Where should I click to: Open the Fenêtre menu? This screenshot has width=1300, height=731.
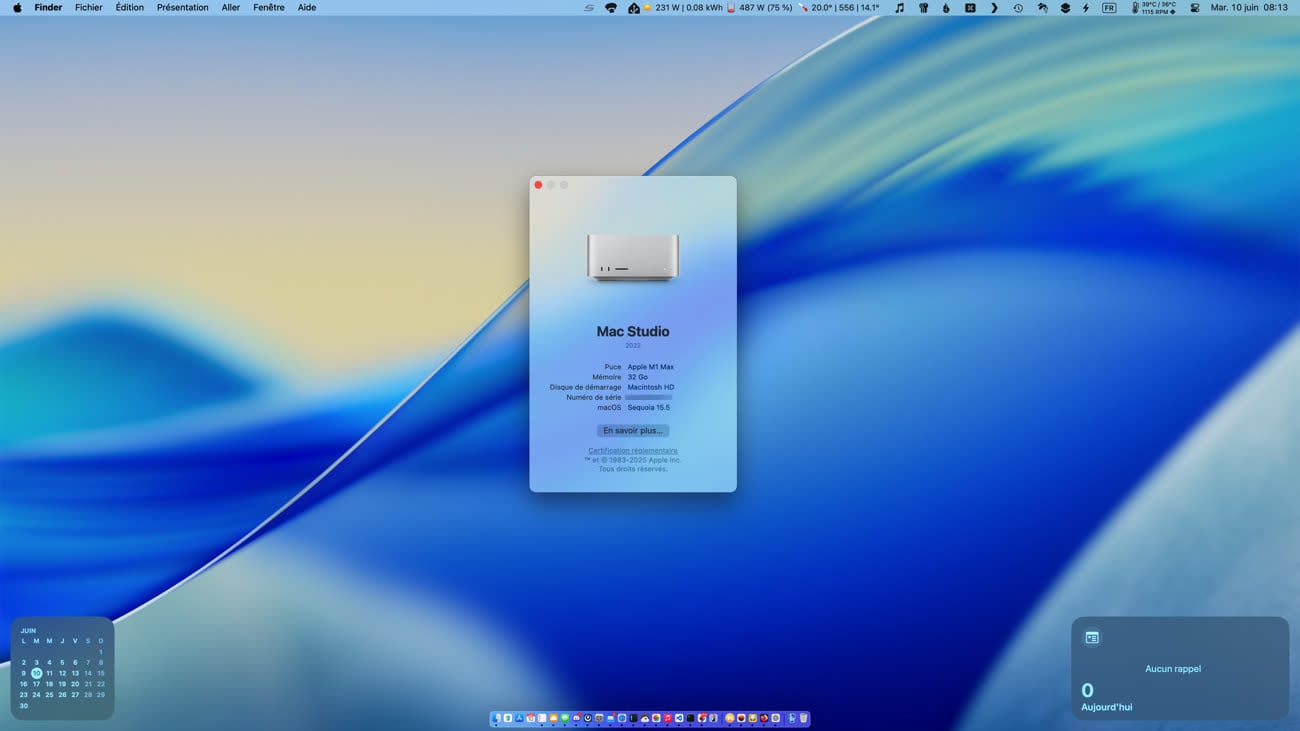pos(269,7)
